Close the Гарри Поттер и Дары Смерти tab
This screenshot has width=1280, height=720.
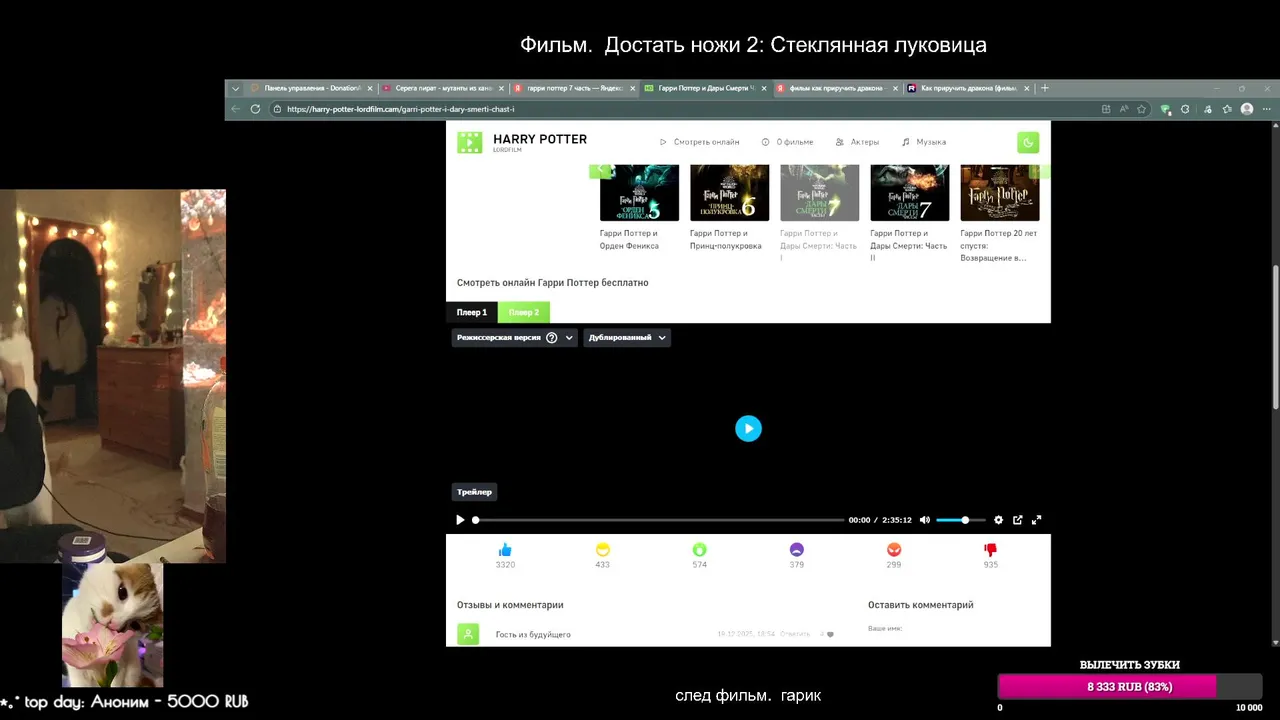tap(764, 88)
